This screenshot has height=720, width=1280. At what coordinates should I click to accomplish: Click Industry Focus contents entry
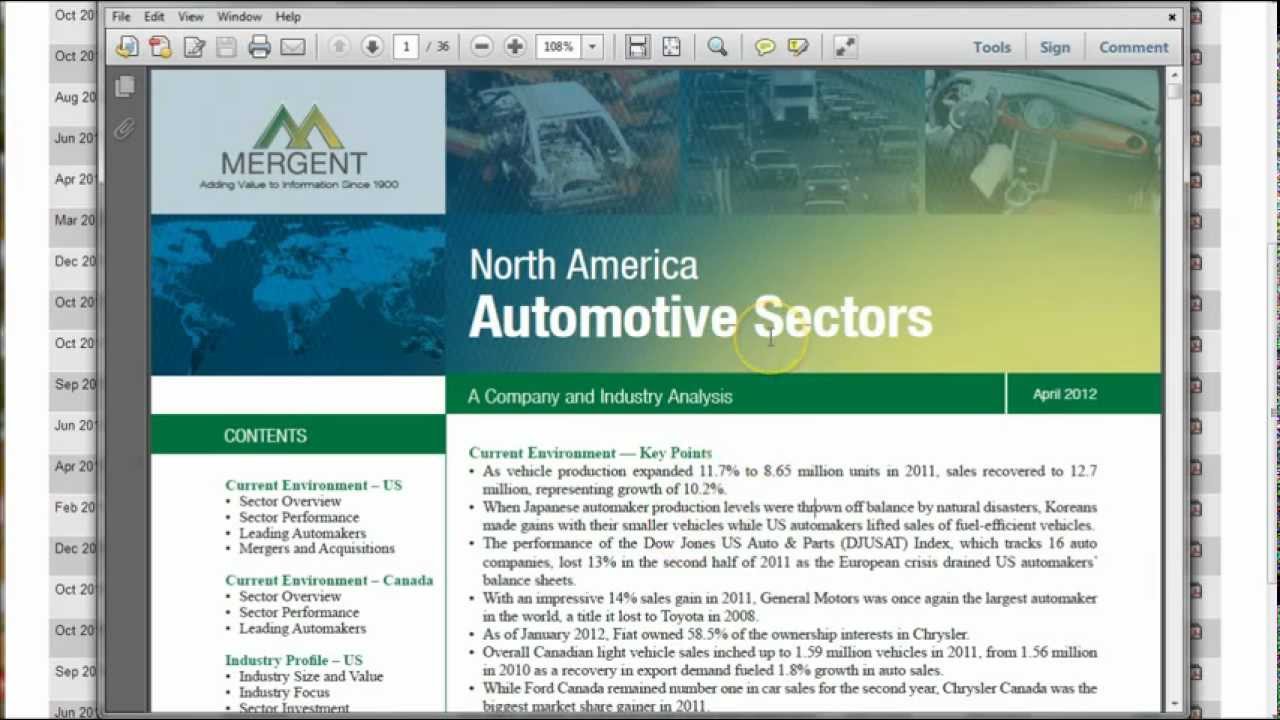click(284, 692)
